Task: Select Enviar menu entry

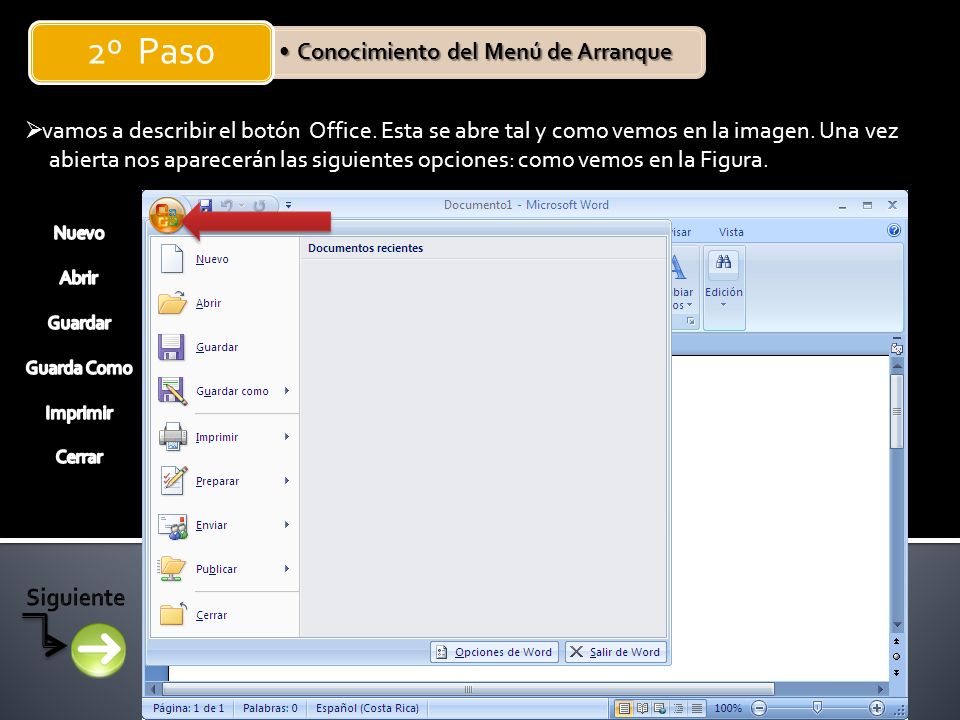Action: (x=225, y=525)
